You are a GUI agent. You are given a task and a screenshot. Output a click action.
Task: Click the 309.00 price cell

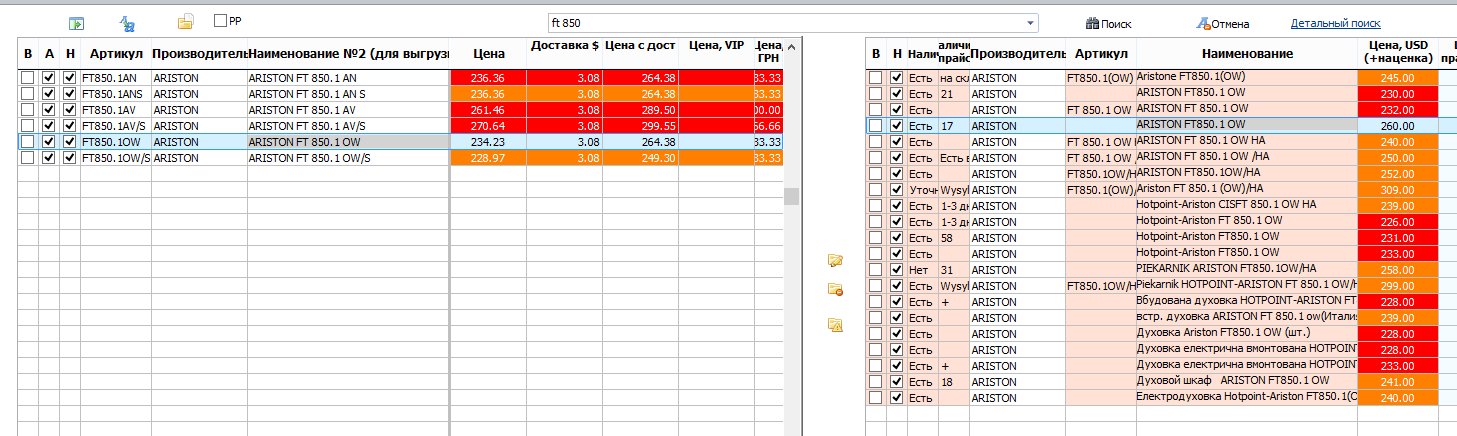point(1397,190)
